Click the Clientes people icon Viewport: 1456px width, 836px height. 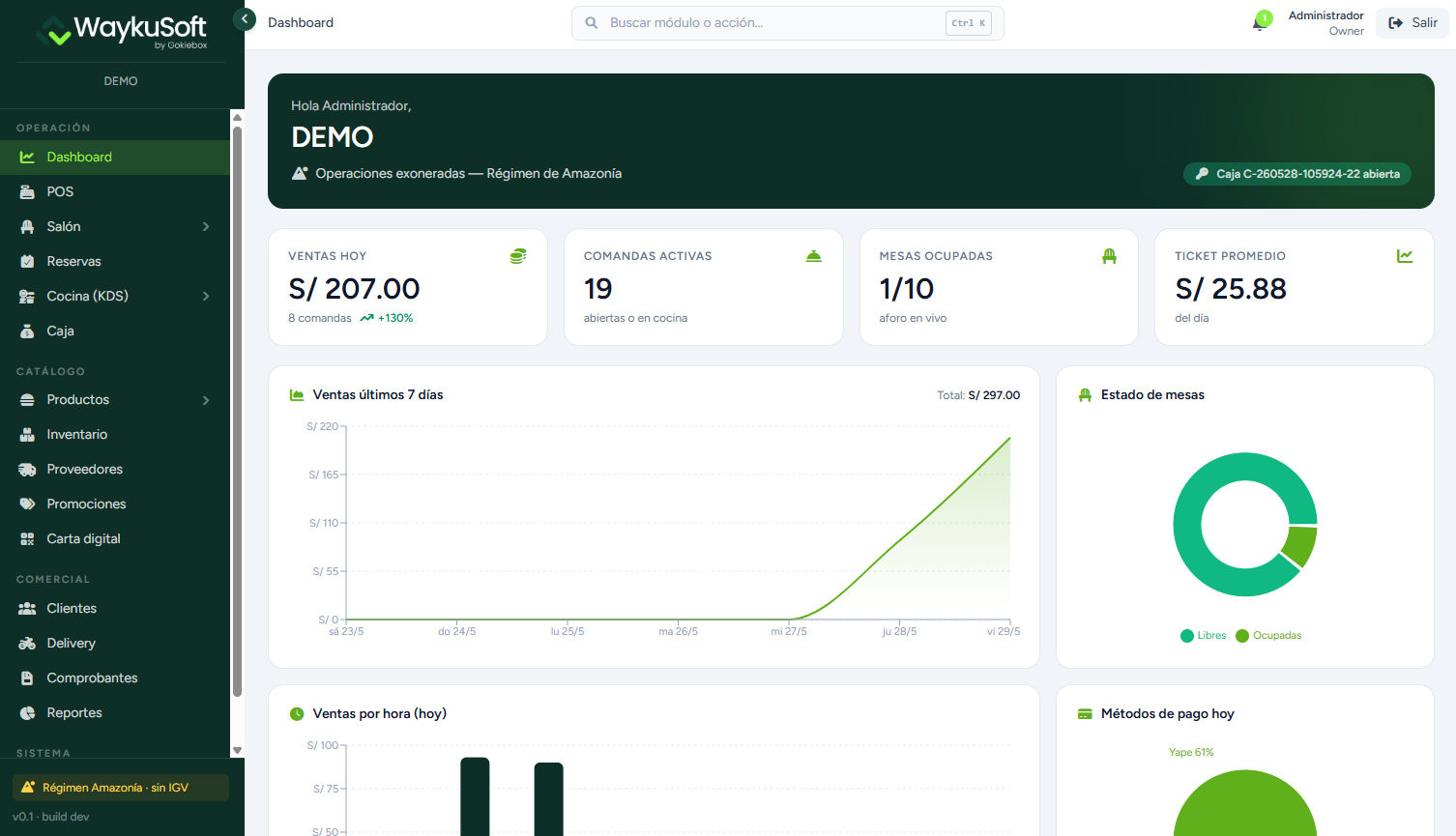(27, 609)
